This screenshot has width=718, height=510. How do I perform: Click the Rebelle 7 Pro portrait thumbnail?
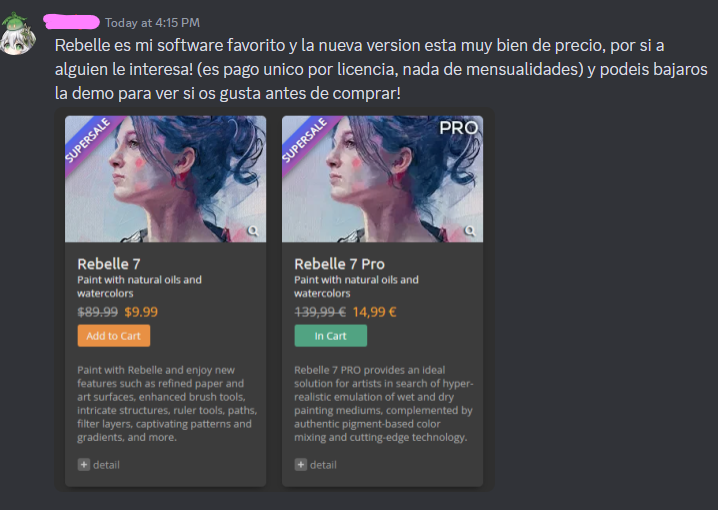coord(382,179)
